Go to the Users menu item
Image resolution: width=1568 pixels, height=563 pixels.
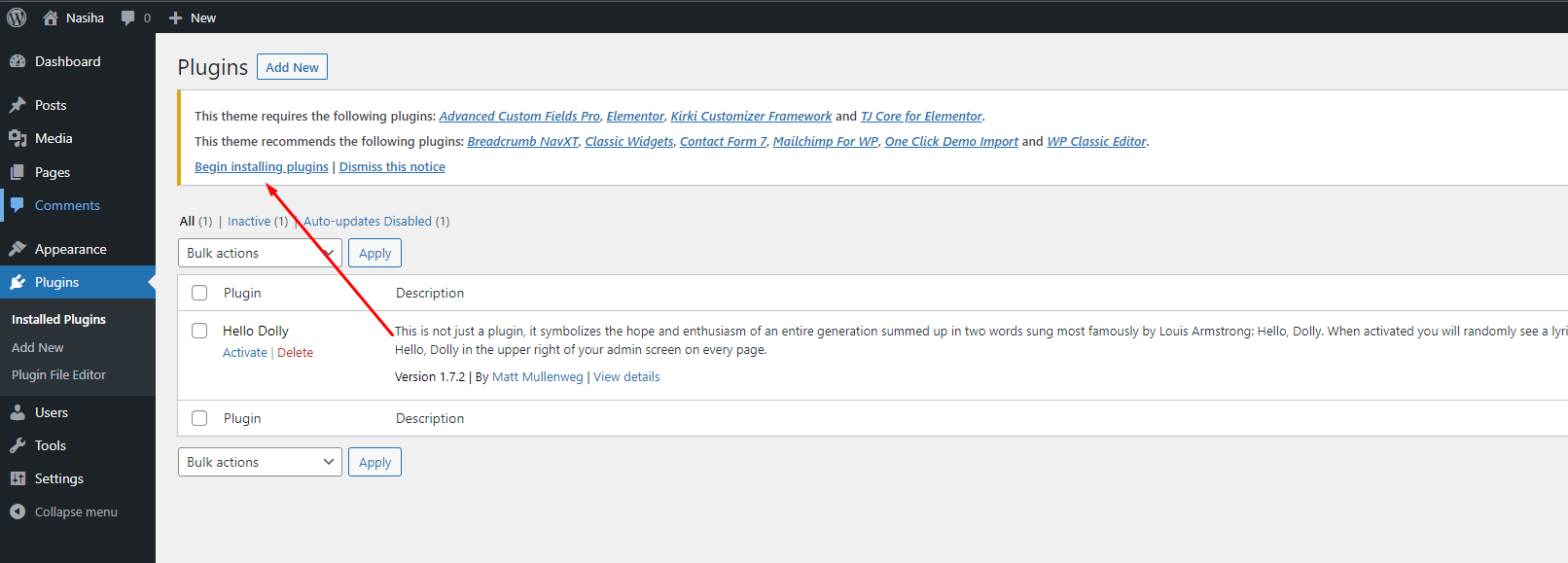pyautogui.click(x=52, y=412)
